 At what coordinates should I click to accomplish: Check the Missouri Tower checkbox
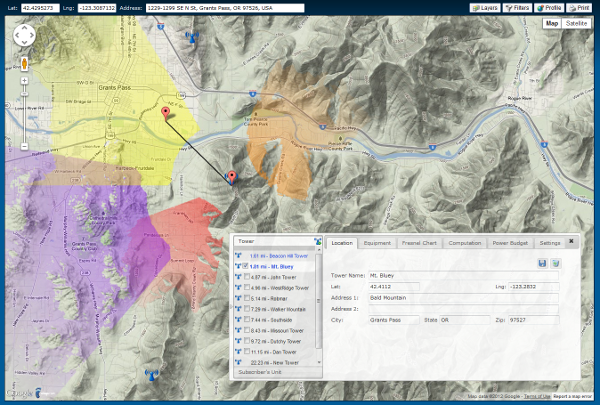click(247, 330)
